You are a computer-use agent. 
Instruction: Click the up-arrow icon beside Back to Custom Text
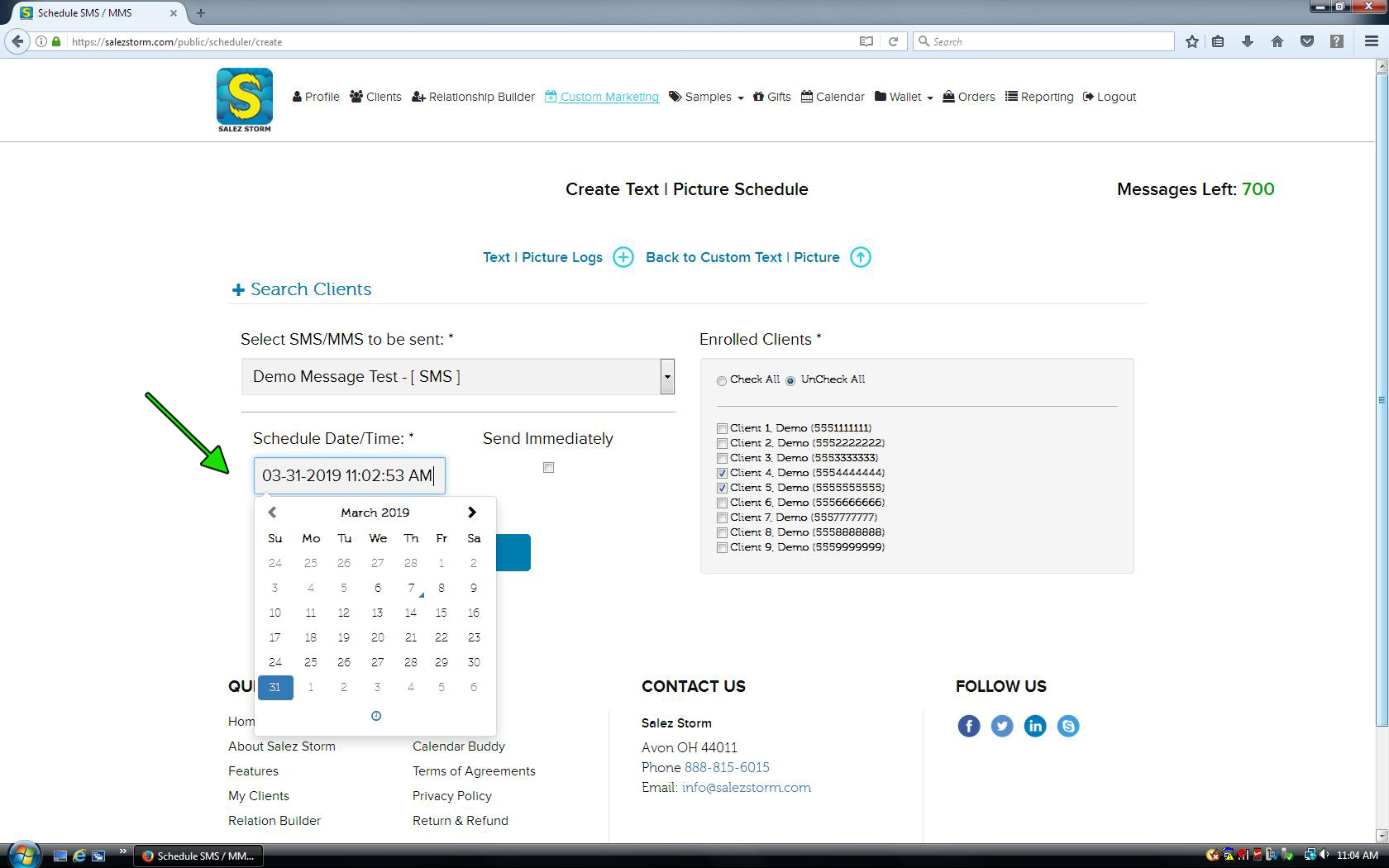[860, 257]
